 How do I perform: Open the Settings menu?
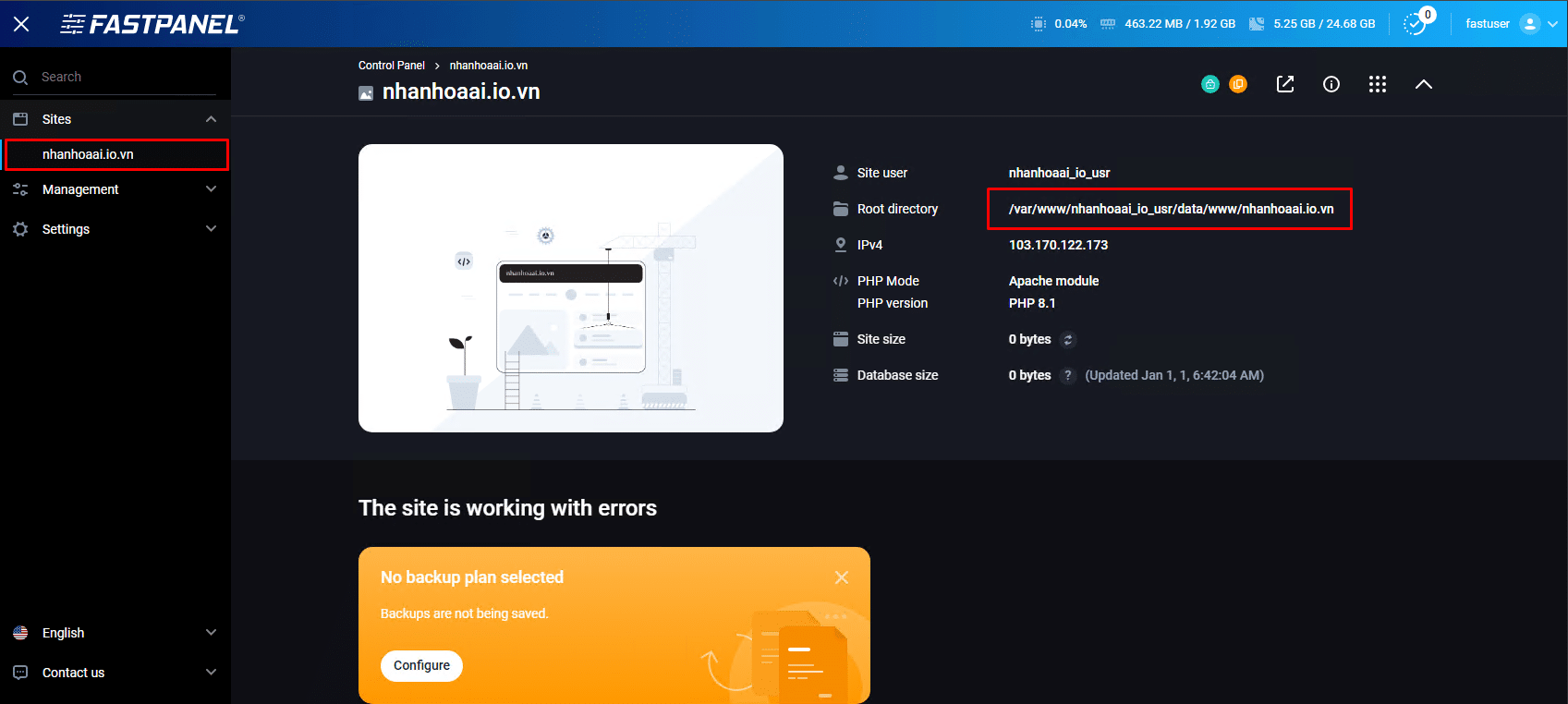(x=115, y=229)
